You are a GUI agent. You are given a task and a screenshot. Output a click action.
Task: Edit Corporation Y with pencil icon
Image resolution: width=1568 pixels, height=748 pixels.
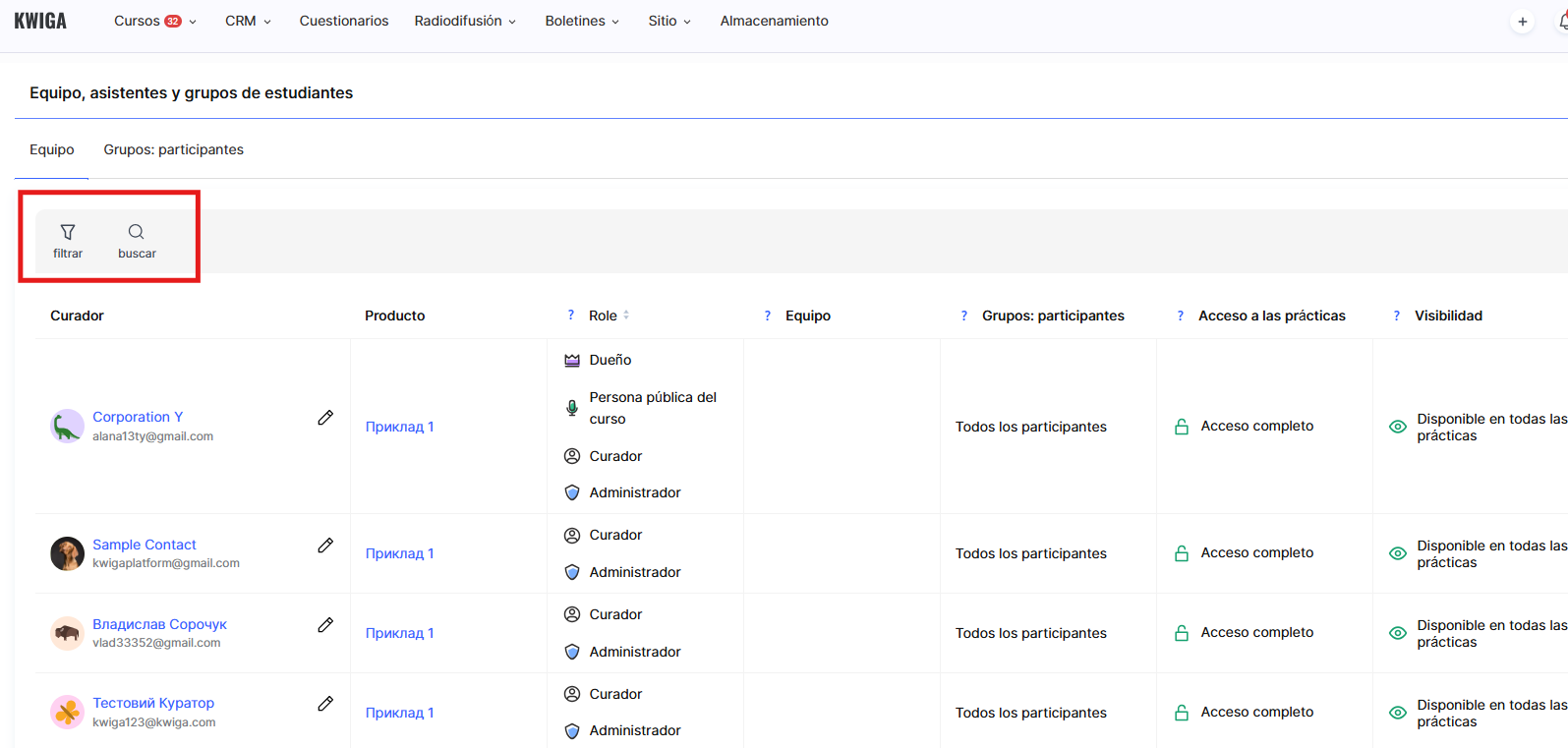tap(325, 418)
